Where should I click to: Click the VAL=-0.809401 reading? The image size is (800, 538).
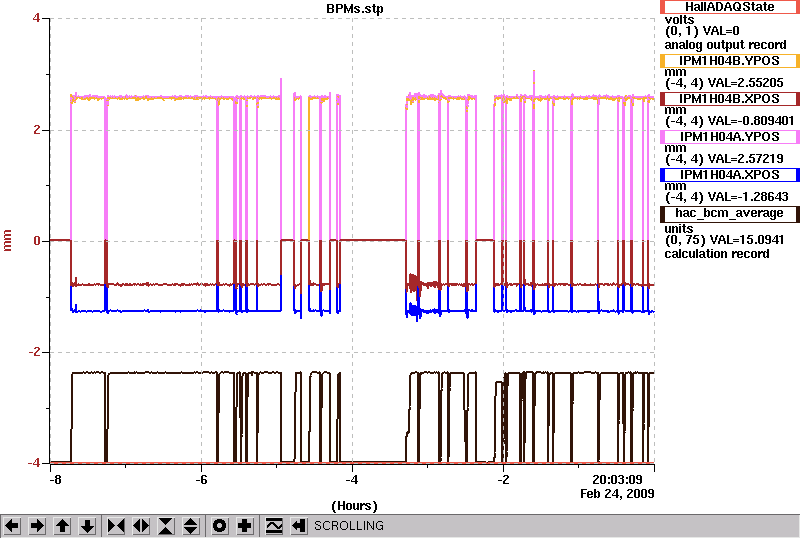752,121
